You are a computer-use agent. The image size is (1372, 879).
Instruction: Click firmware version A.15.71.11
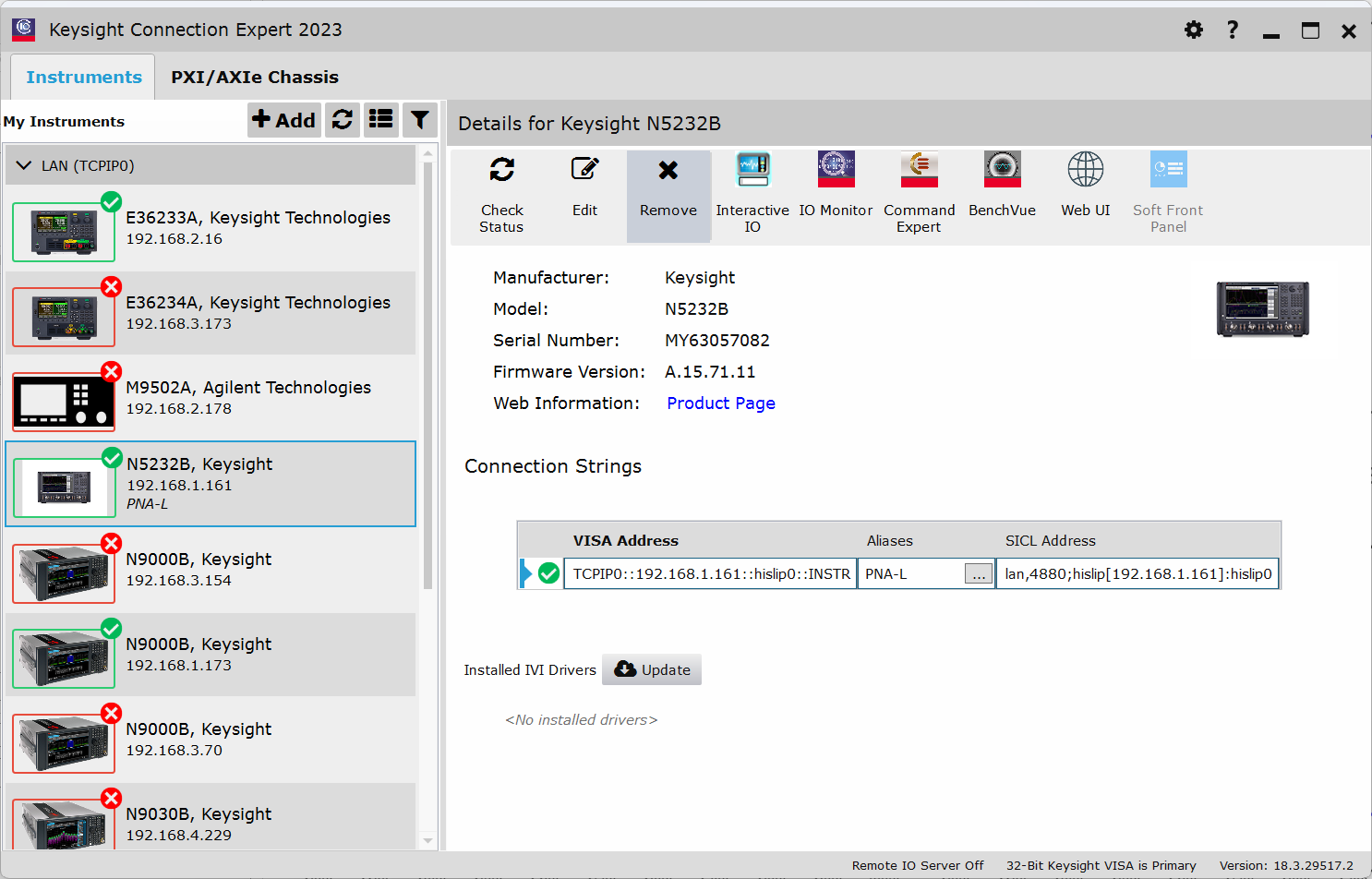tap(710, 372)
